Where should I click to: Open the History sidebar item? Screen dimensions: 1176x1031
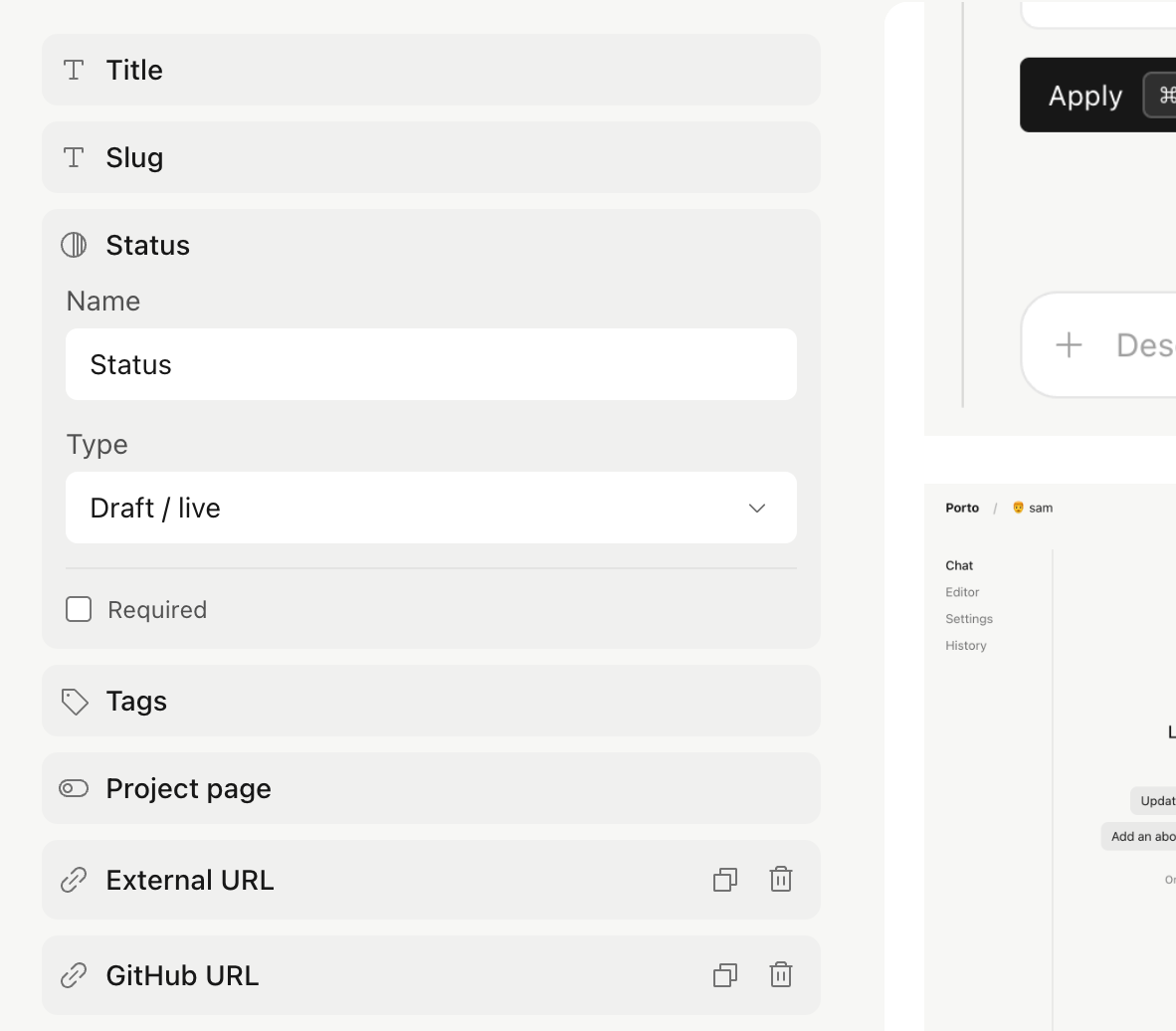[966, 645]
